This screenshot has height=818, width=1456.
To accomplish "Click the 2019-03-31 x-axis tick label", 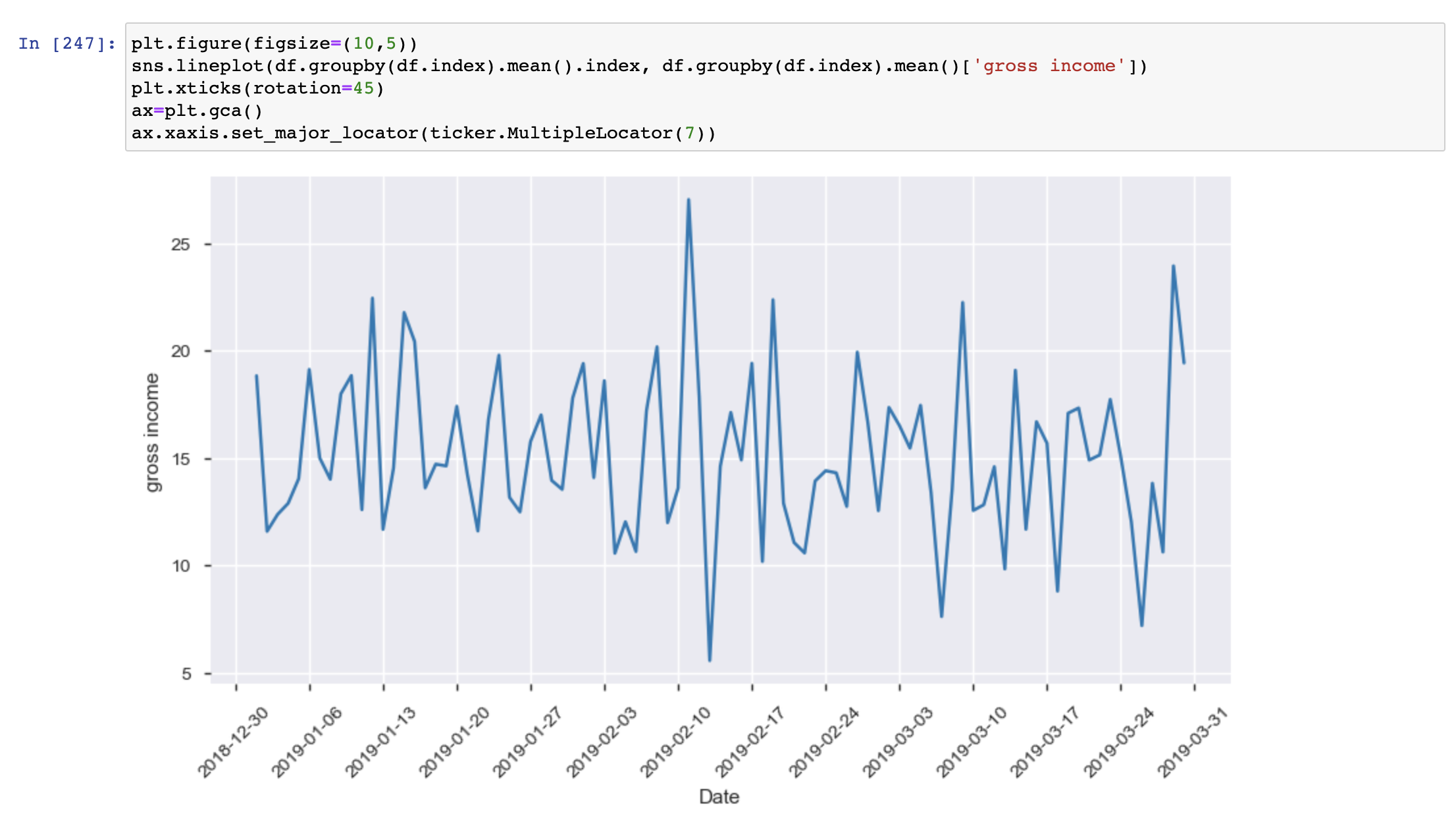I will 1193,742.
